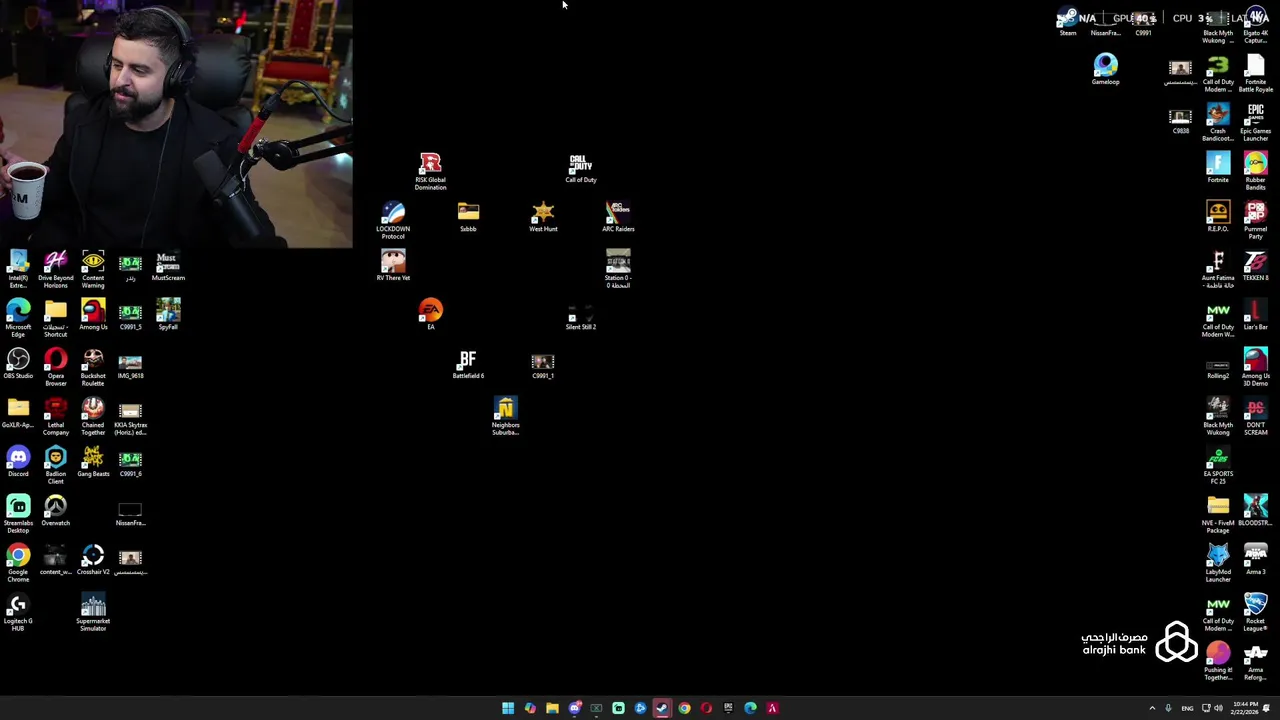Select the Opera Browser desktop icon

(56, 368)
